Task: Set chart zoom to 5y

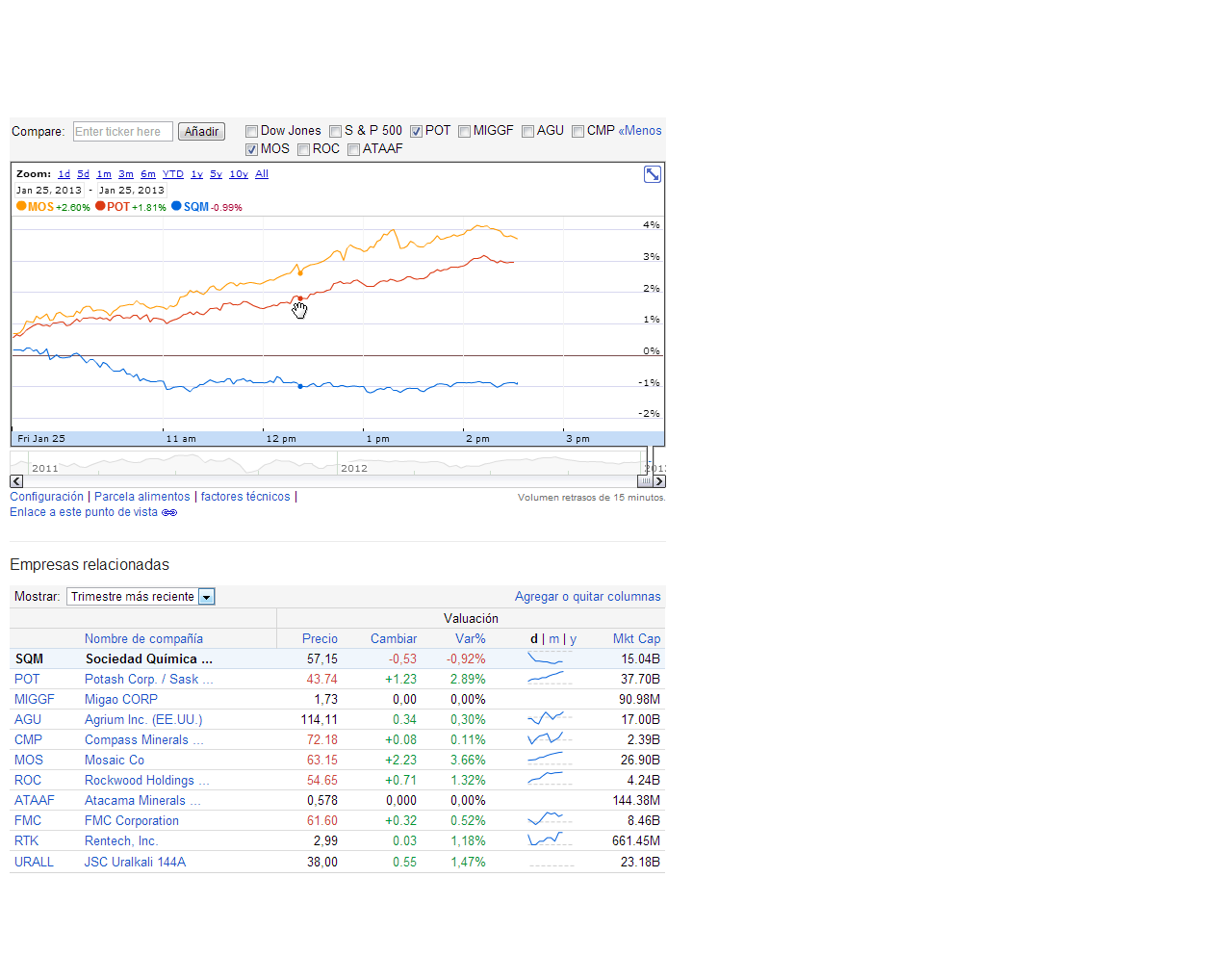Action: (x=216, y=174)
